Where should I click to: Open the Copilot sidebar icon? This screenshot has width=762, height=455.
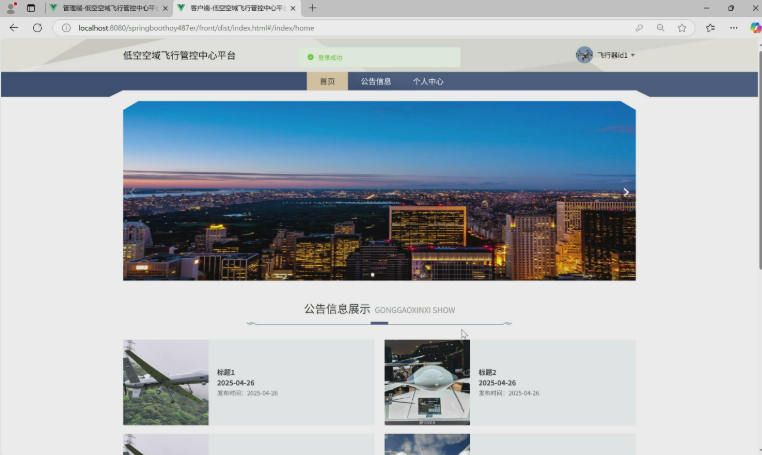(756, 28)
